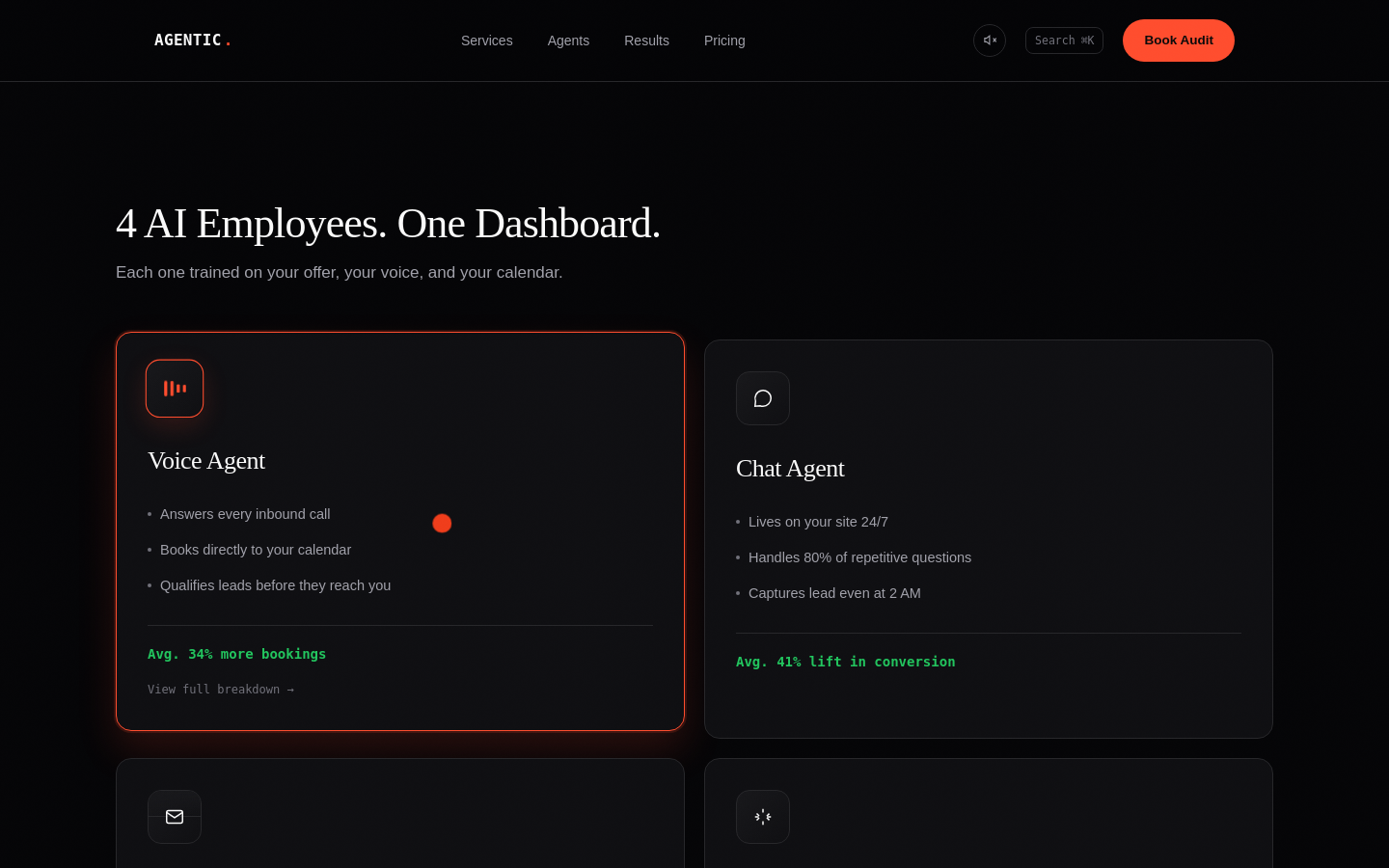The width and height of the screenshot is (1389, 868).
Task: Go to the Agents nav link
Action: point(568,41)
